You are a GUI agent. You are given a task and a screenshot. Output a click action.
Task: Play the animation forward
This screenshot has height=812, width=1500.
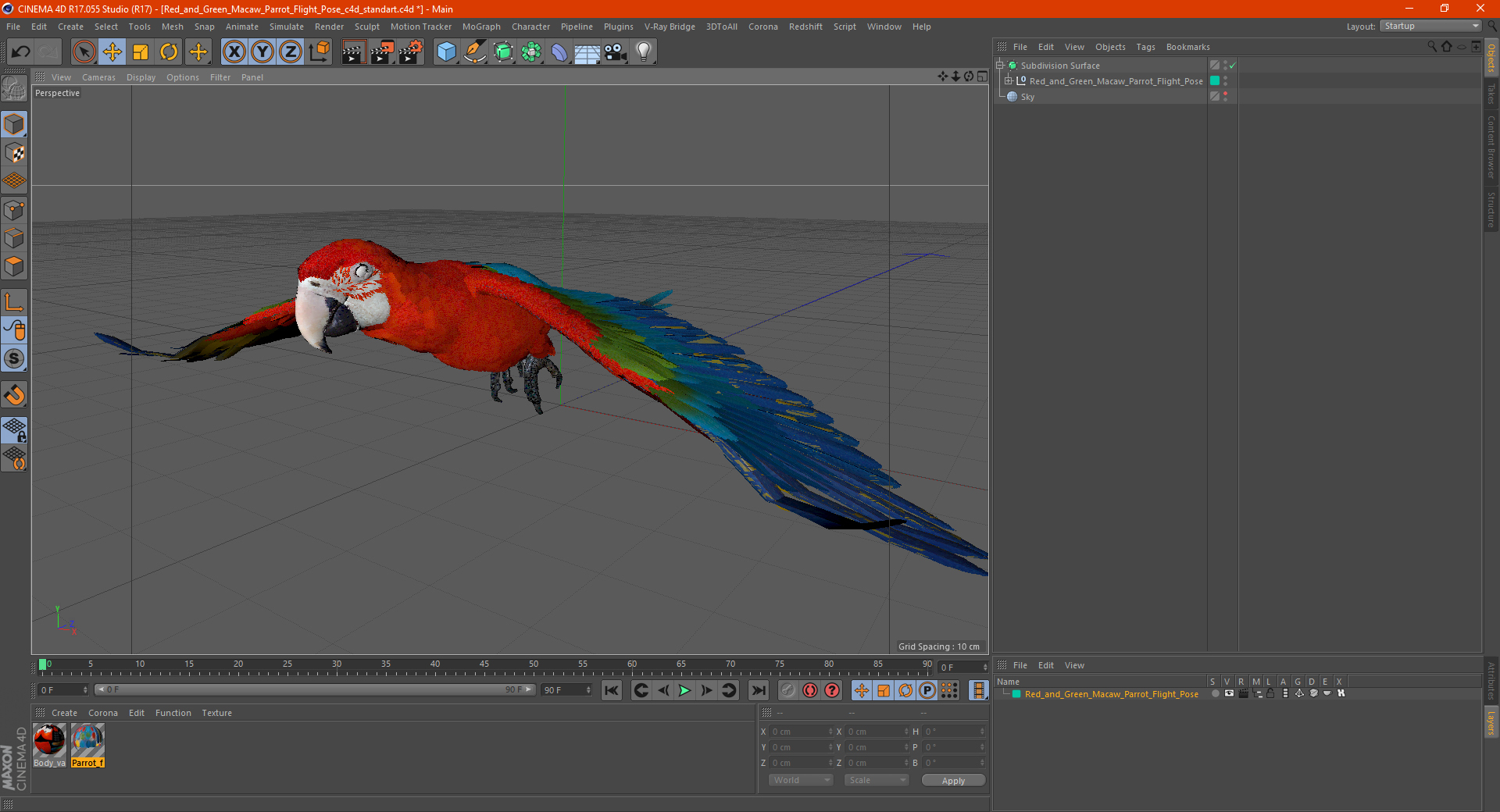point(684,690)
